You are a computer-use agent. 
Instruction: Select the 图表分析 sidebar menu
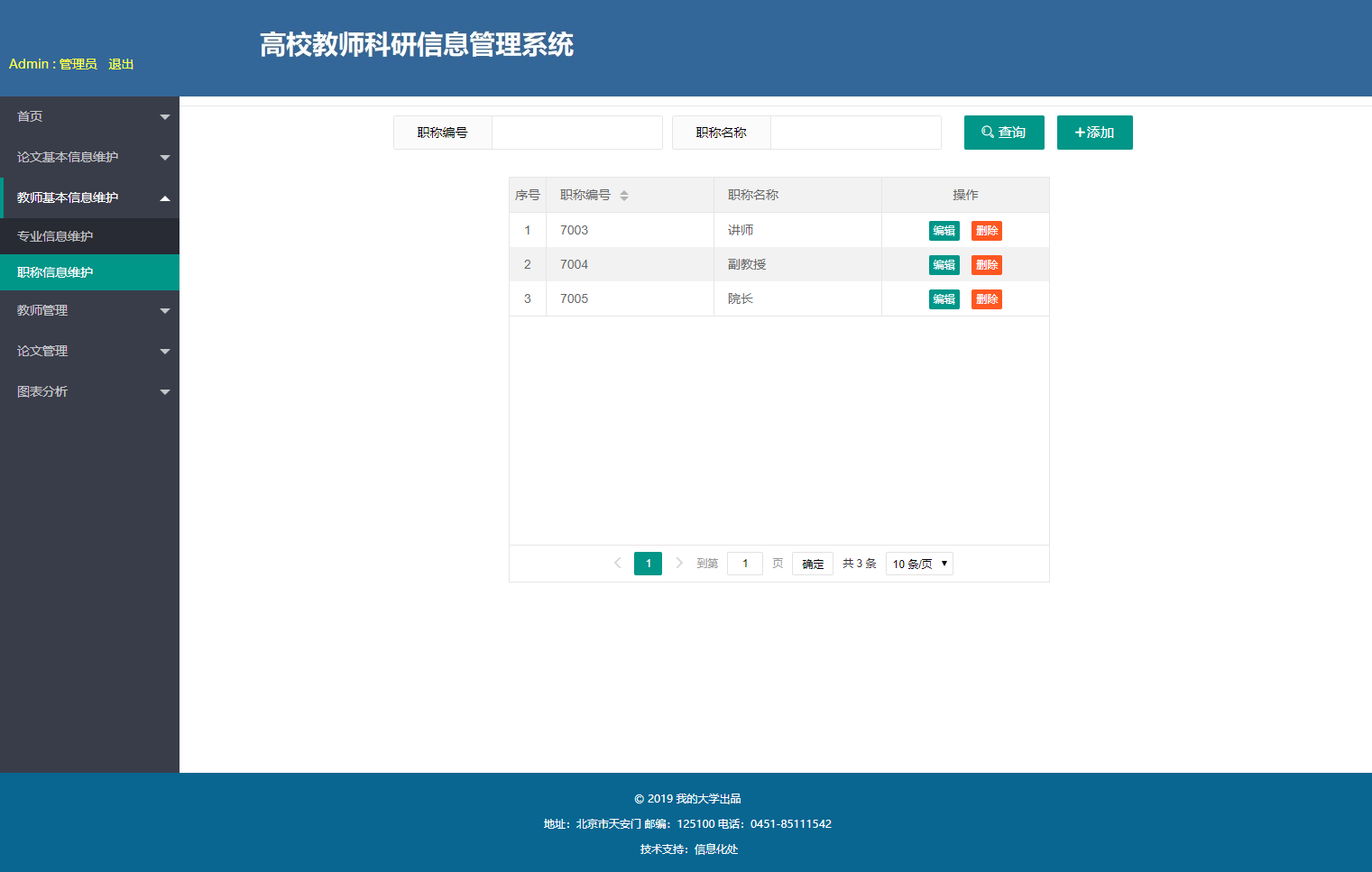click(x=90, y=390)
